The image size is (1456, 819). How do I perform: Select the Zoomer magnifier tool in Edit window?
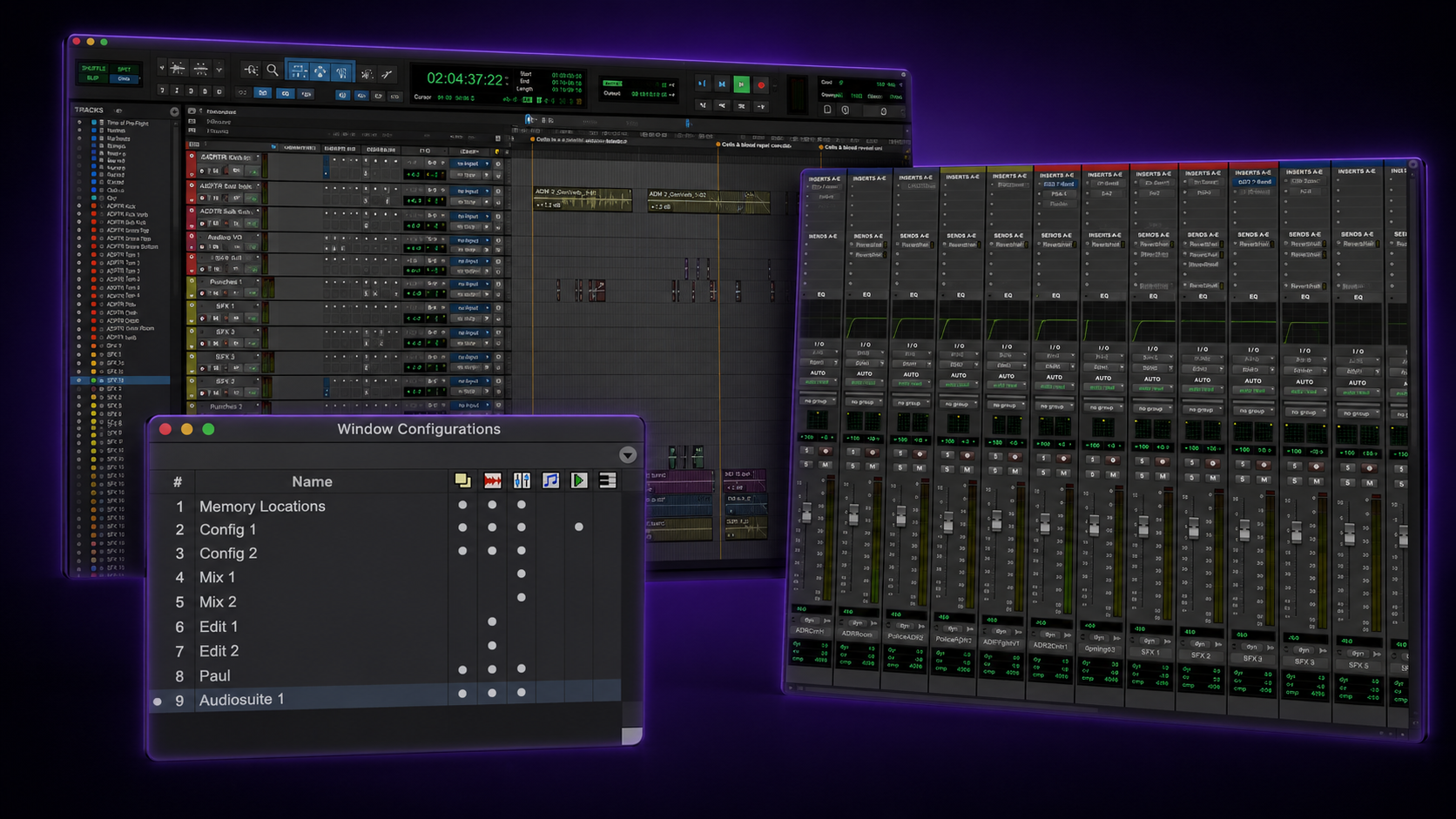[273, 70]
